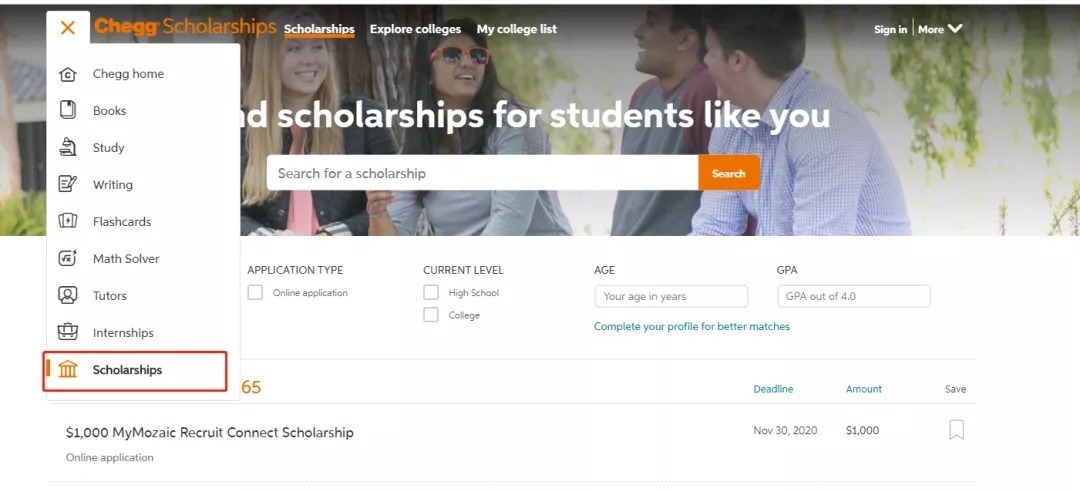Image resolution: width=1080 pixels, height=492 pixels.
Task: Save the MyMozaic scholarship with bookmark icon
Action: [x=956, y=430]
